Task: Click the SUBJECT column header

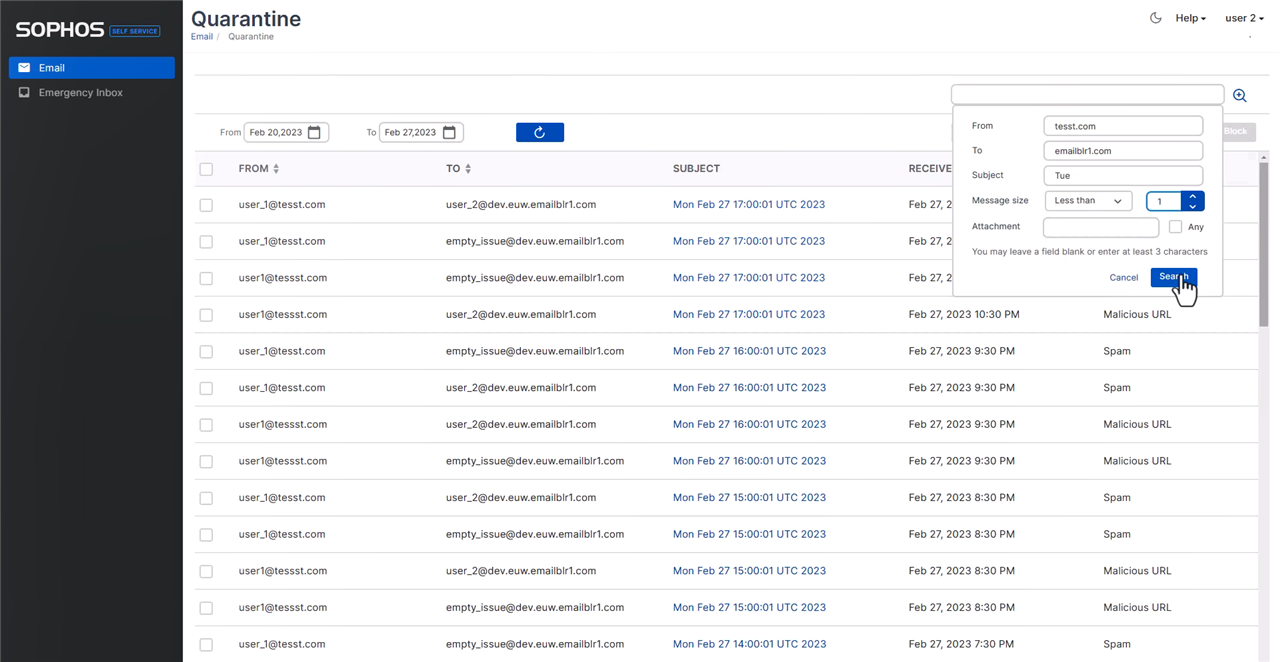Action: coord(696,169)
